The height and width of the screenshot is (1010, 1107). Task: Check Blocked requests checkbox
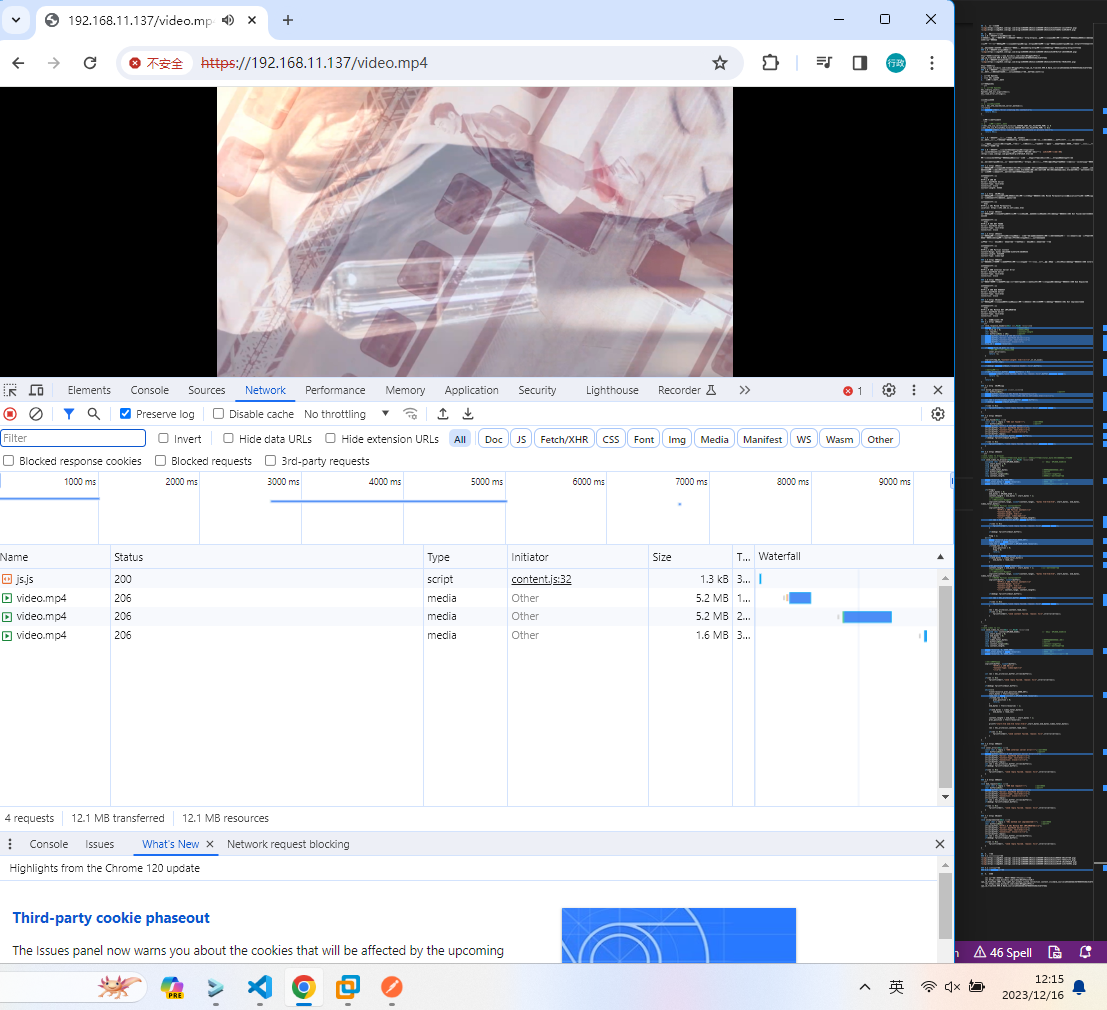(160, 461)
